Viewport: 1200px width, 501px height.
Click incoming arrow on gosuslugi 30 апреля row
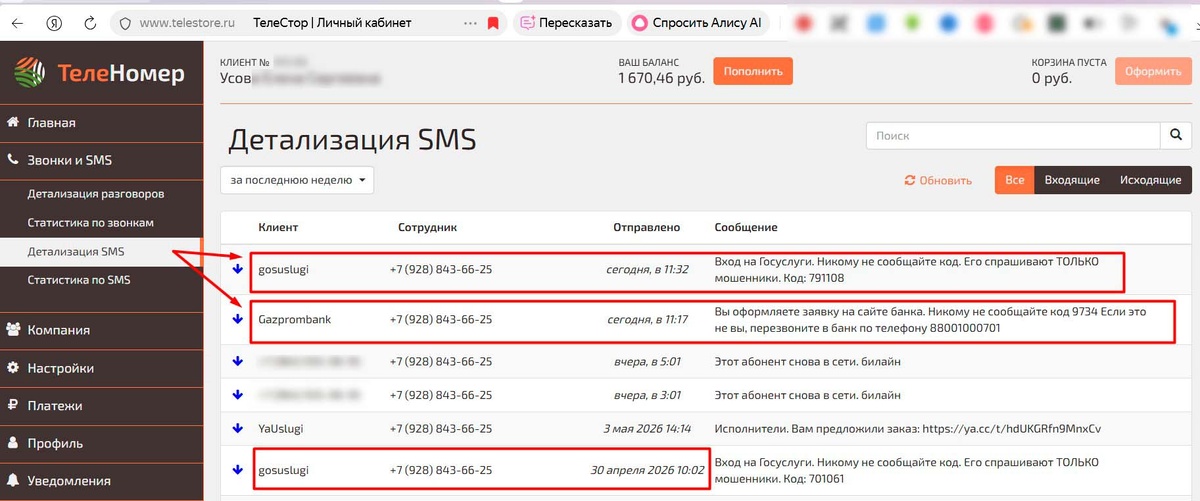[x=237, y=469]
